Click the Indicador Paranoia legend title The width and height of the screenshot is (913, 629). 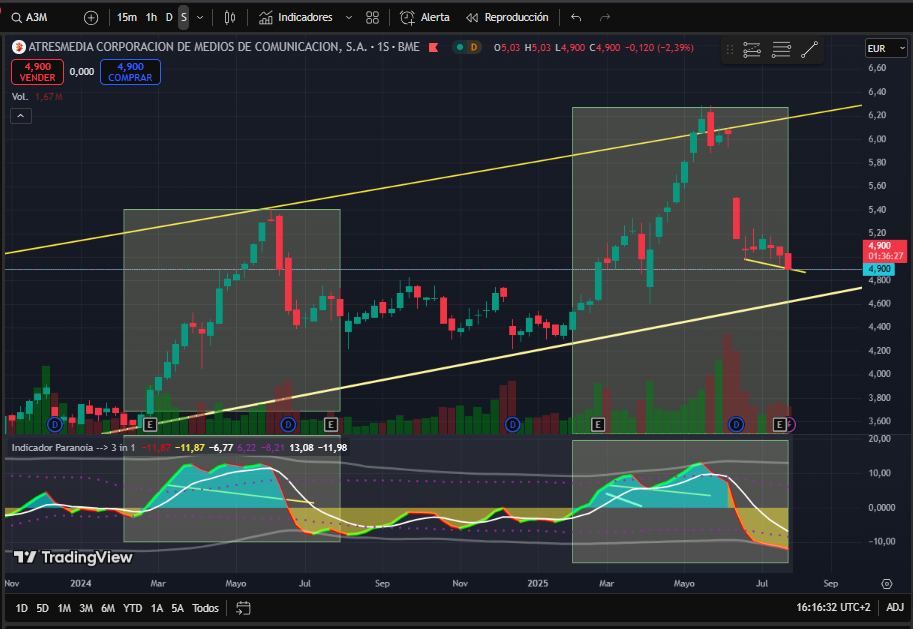click(73, 448)
